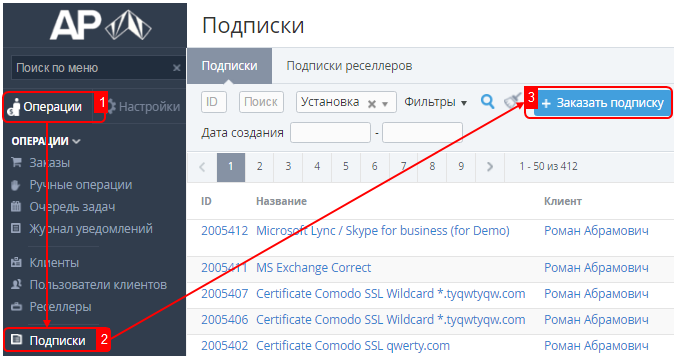Clear the menu search with the x
674x361 pixels.
point(176,68)
